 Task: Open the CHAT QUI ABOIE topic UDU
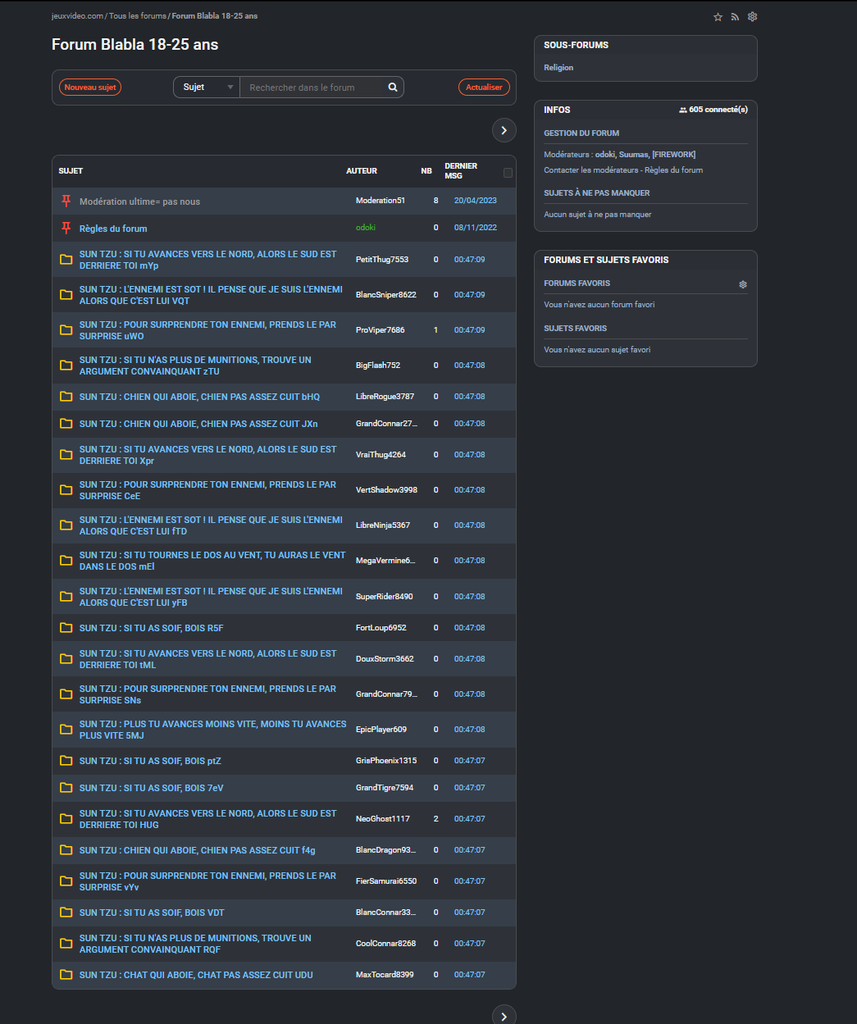click(x=196, y=975)
